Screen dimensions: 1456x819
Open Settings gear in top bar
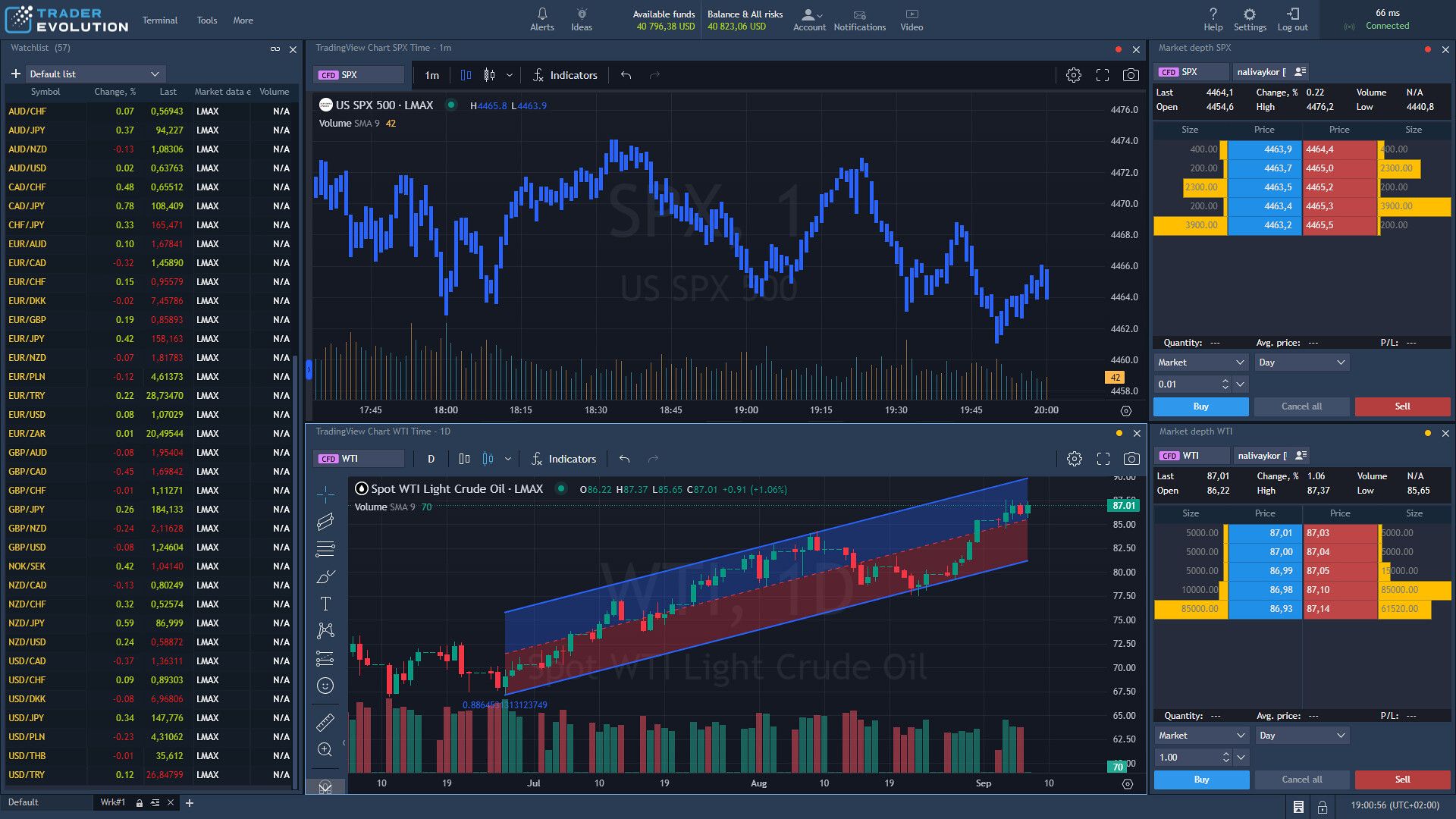click(1250, 14)
